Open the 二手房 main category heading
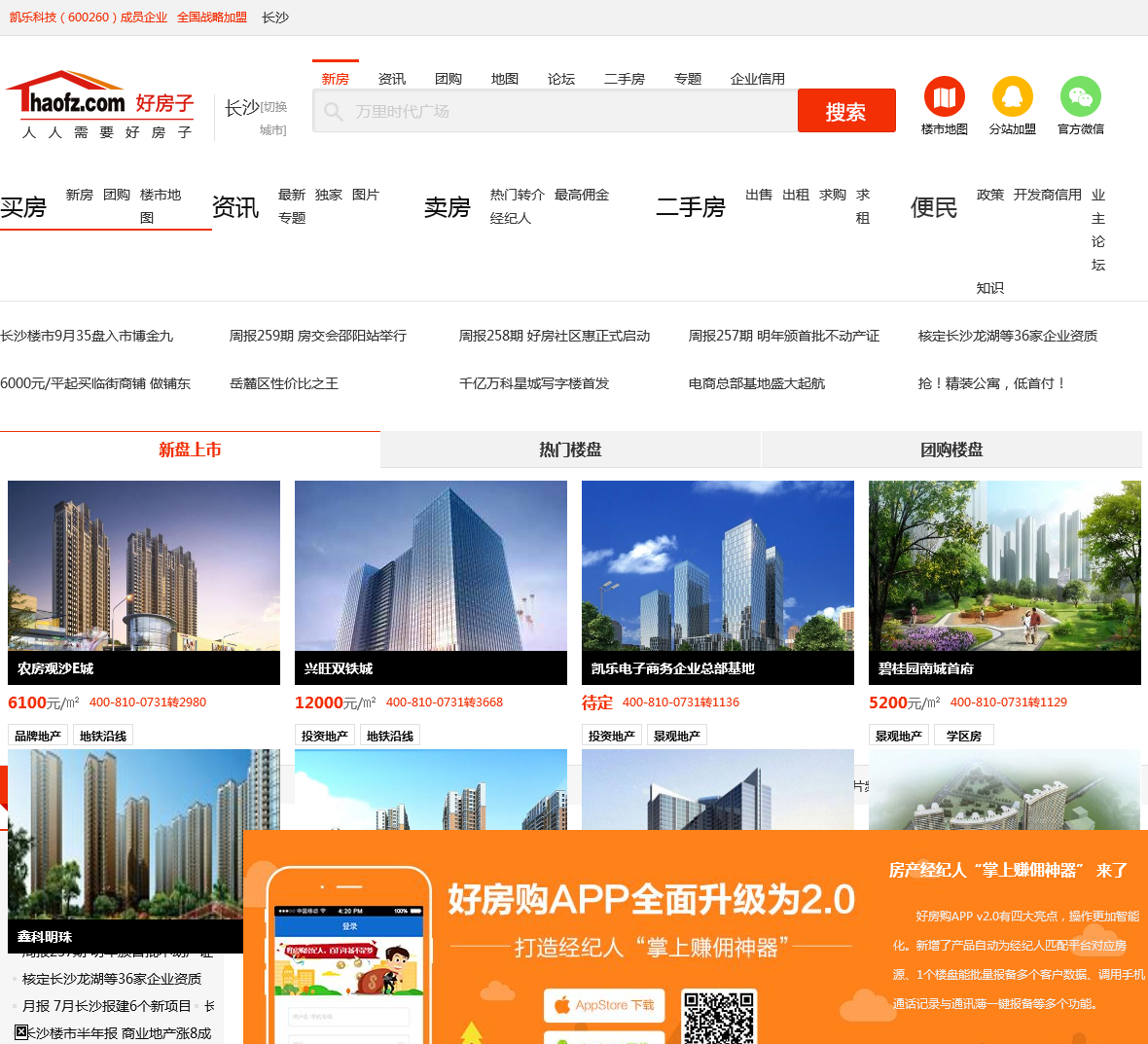1148x1044 pixels. (691, 207)
